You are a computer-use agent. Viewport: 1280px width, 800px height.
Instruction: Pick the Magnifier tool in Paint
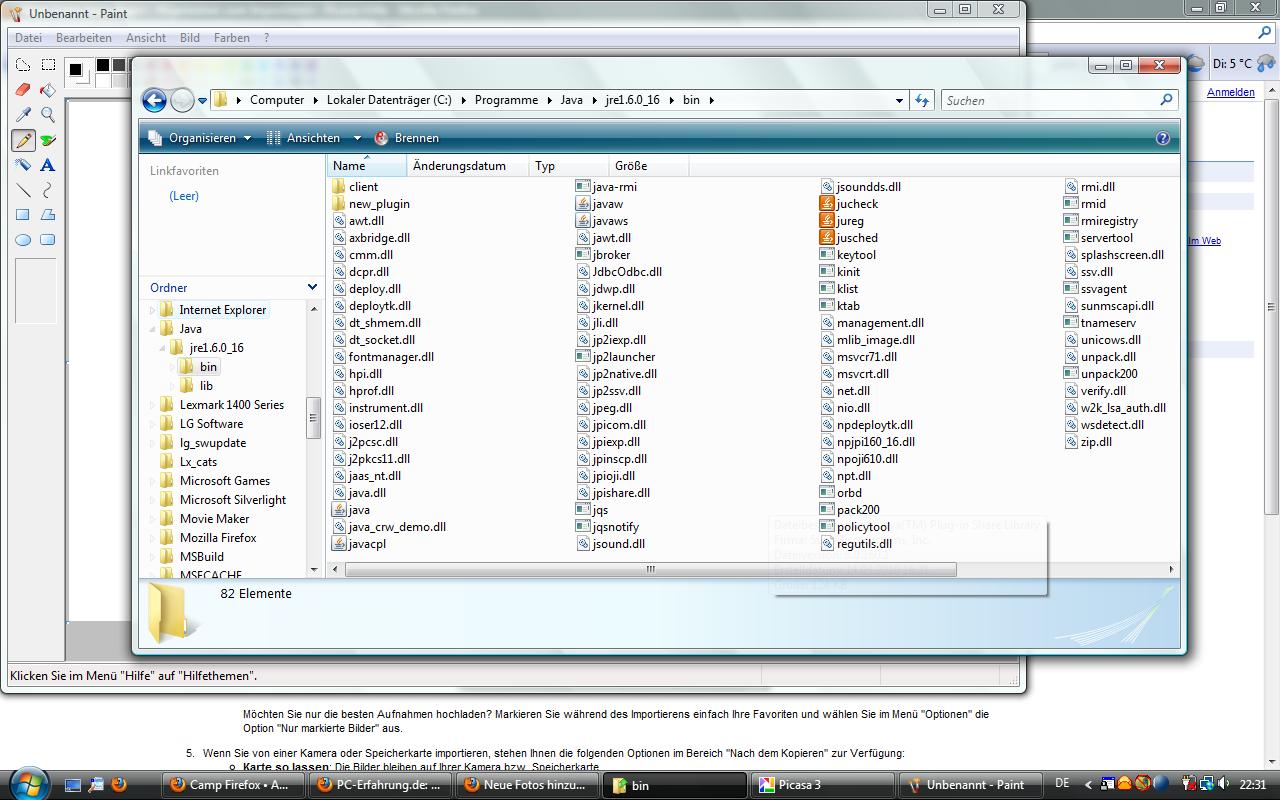[x=47, y=115]
